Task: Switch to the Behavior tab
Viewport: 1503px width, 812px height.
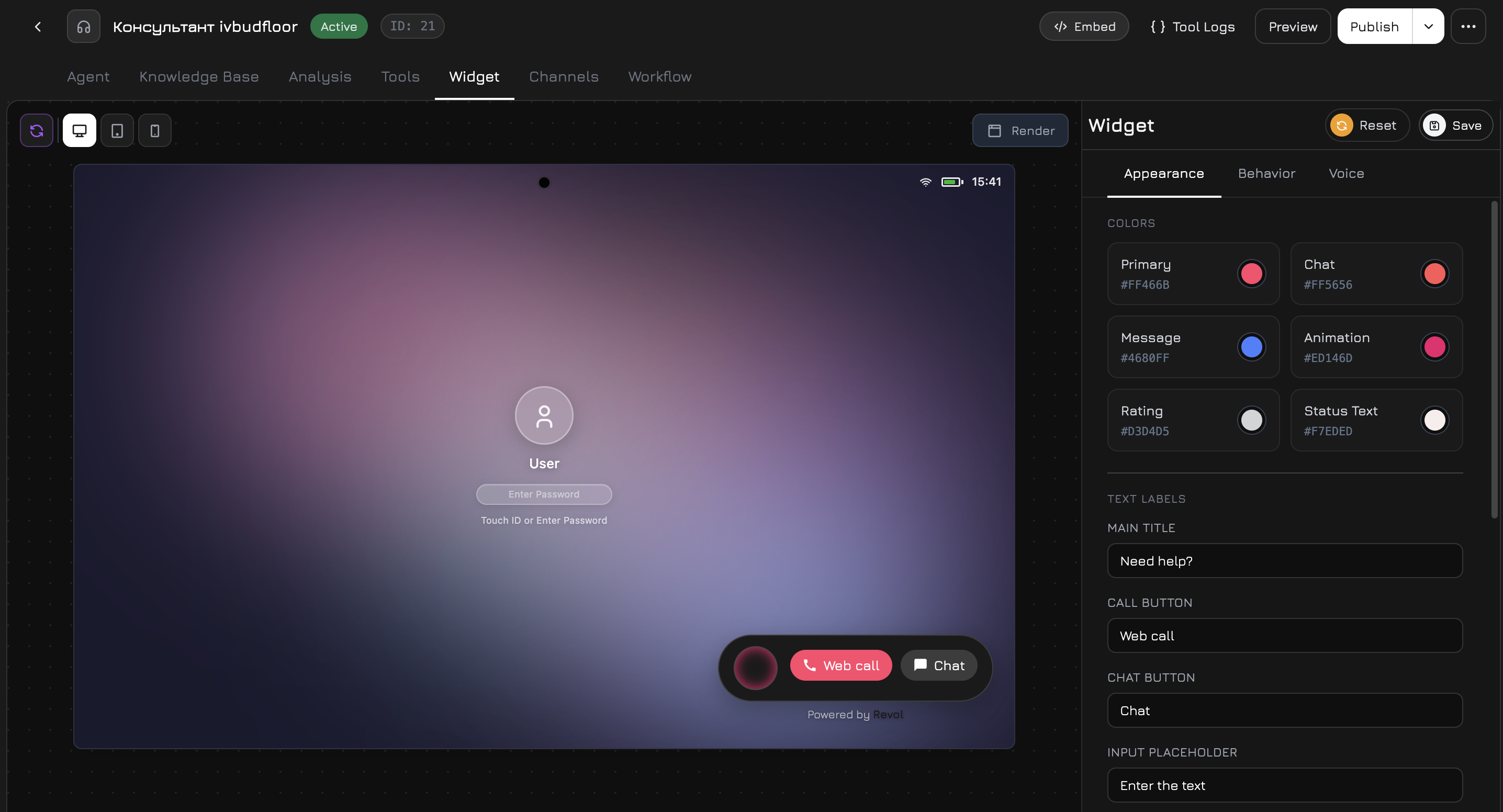Action: pos(1266,173)
